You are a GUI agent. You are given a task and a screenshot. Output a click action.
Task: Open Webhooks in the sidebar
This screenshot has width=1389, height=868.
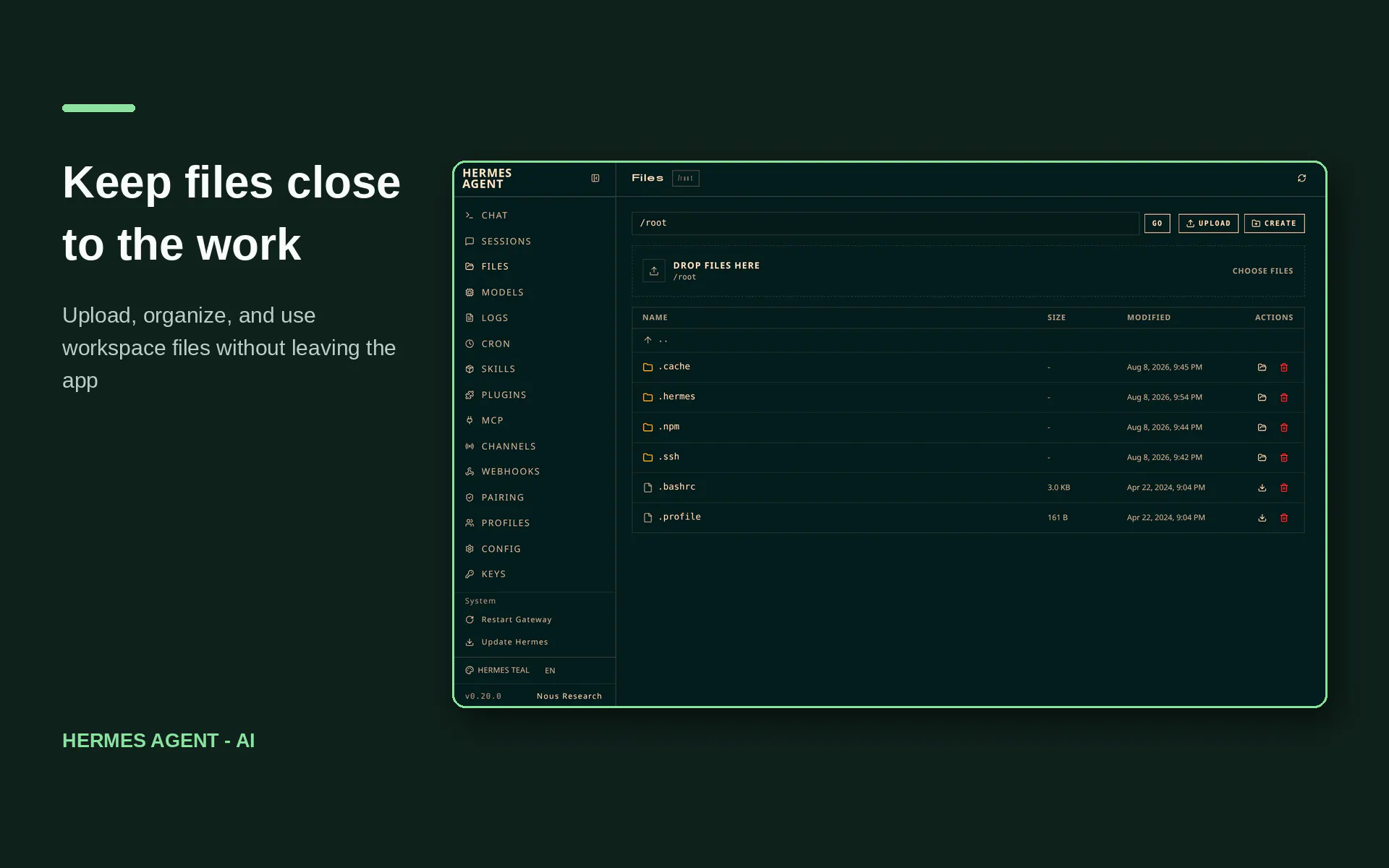[535, 472]
